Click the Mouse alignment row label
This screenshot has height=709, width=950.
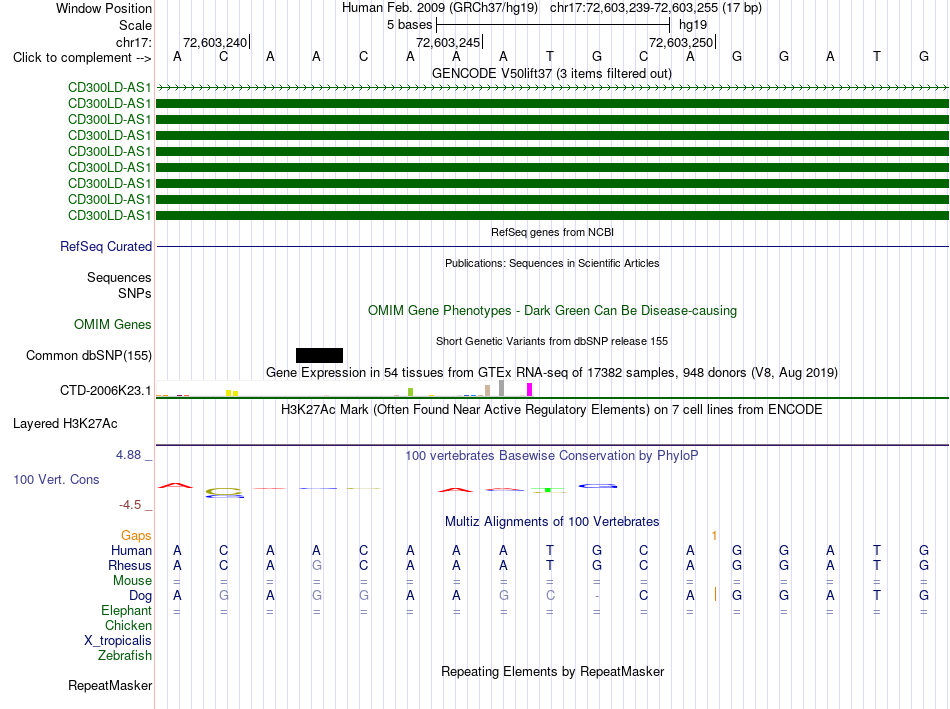point(132,581)
